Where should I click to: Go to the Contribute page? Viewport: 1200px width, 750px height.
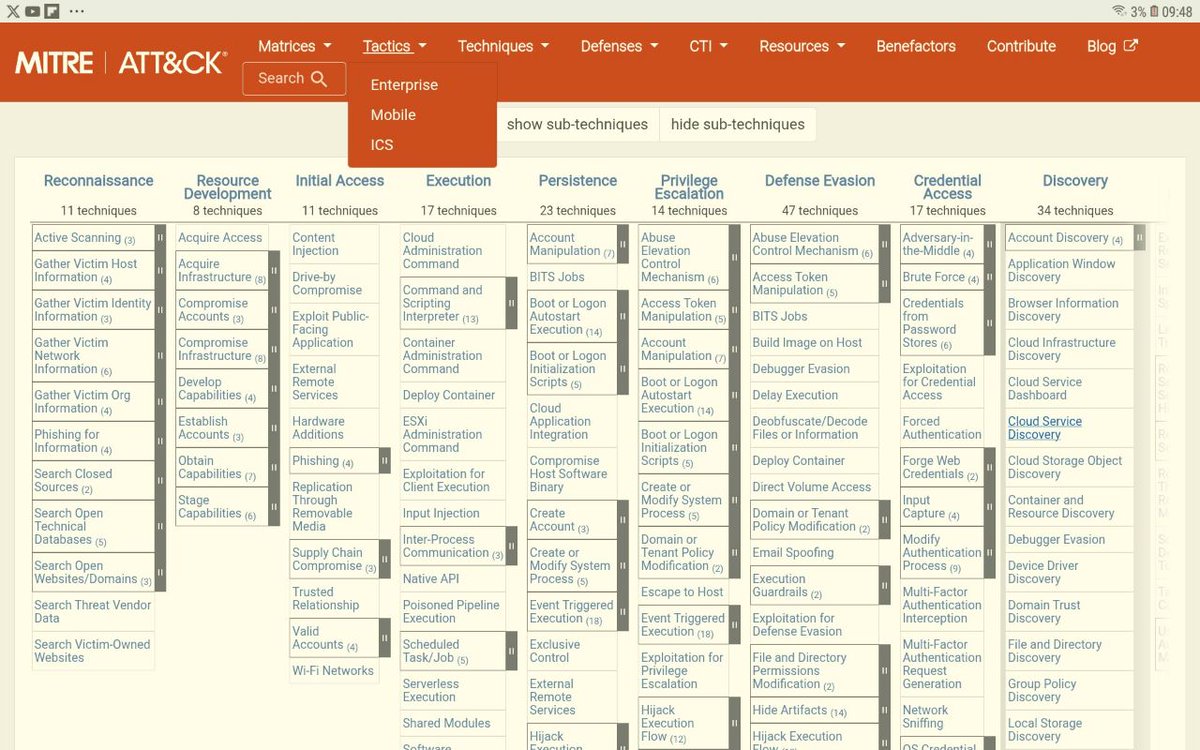point(1021,46)
